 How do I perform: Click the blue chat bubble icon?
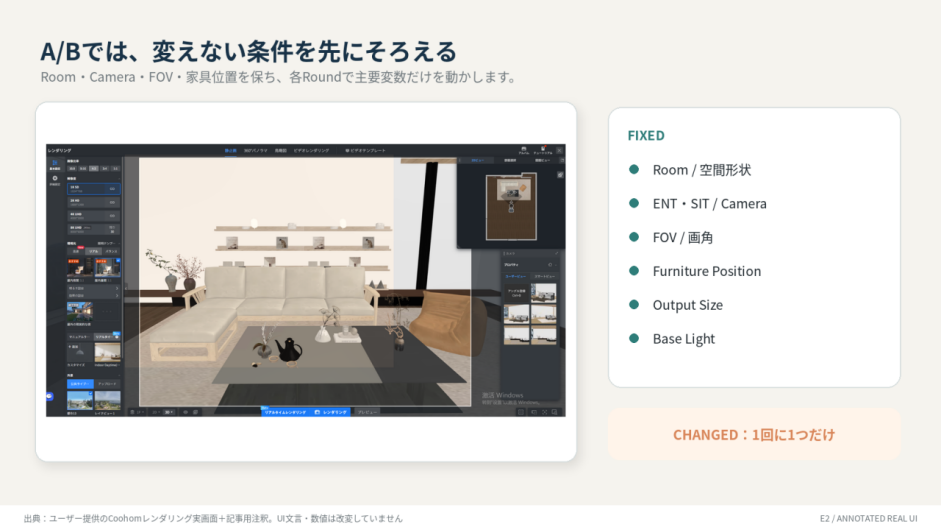pos(49,397)
